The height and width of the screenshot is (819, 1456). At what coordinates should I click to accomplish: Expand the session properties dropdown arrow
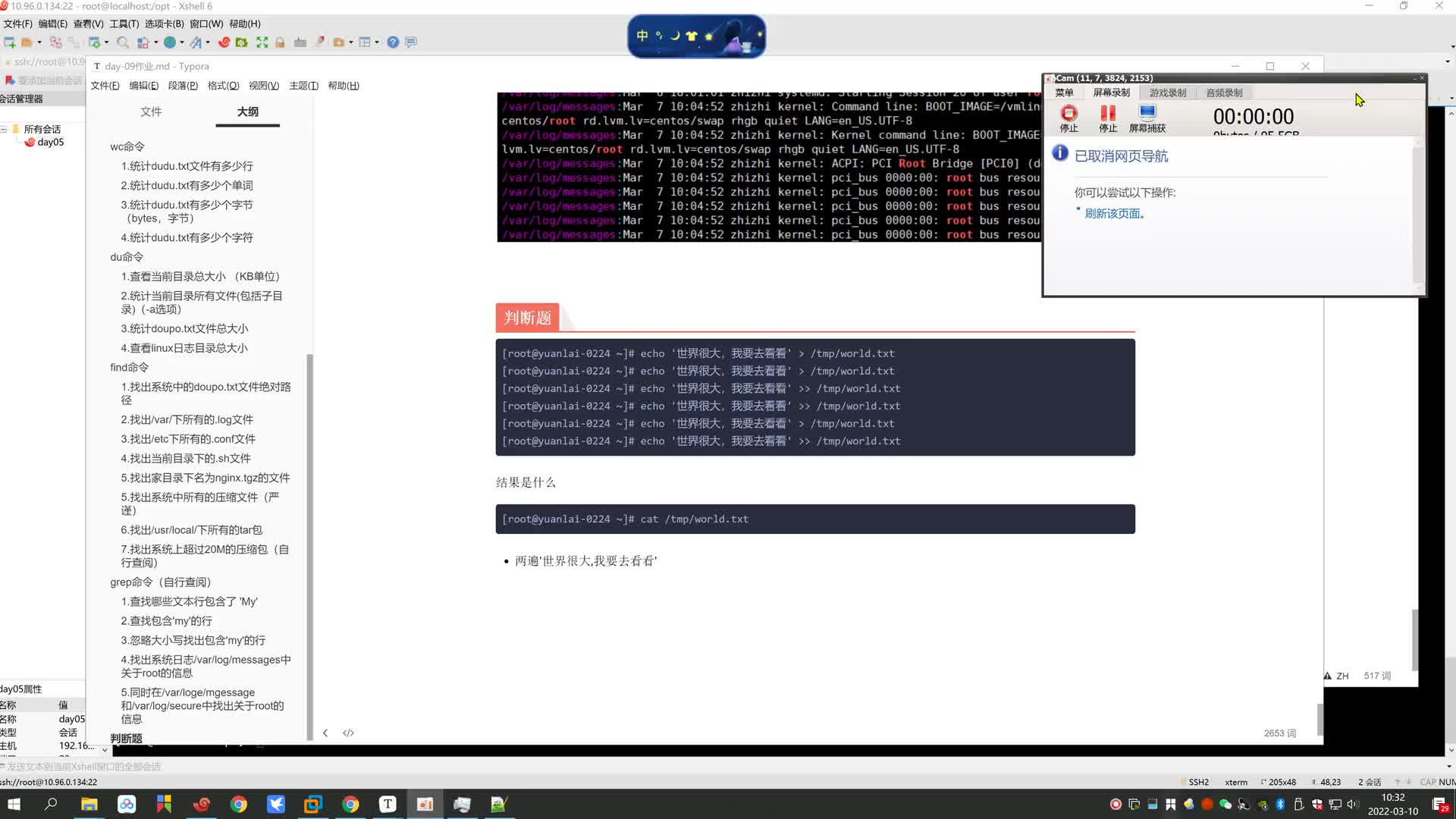pos(107,42)
